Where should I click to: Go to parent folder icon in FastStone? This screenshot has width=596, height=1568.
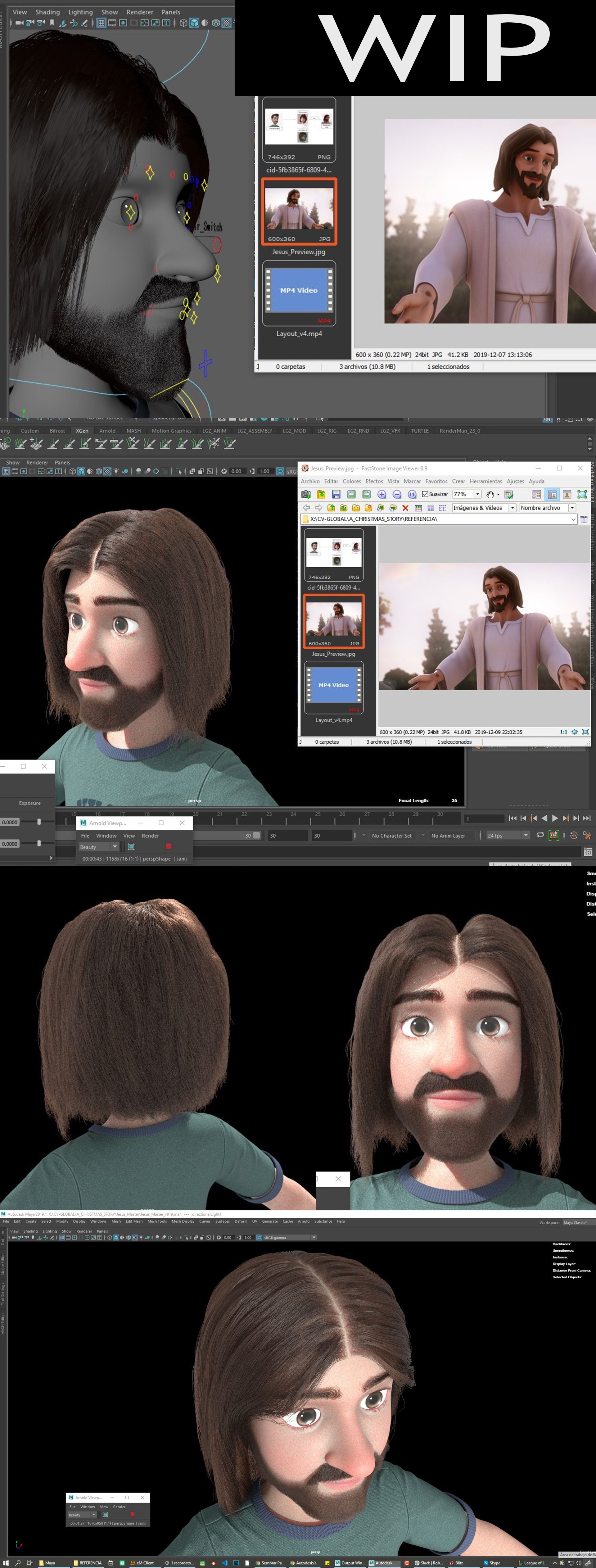331,508
